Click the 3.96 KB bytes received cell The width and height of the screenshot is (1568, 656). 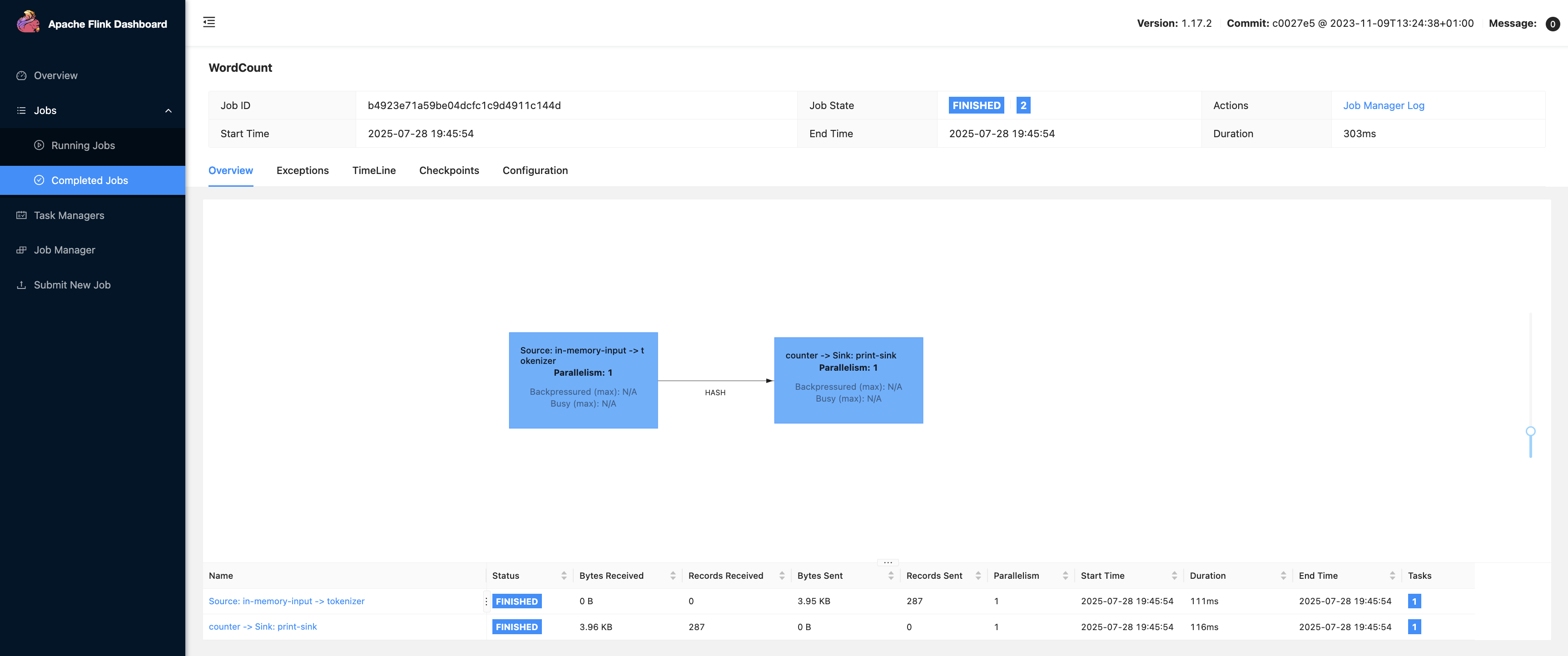(x=595, y=627)
